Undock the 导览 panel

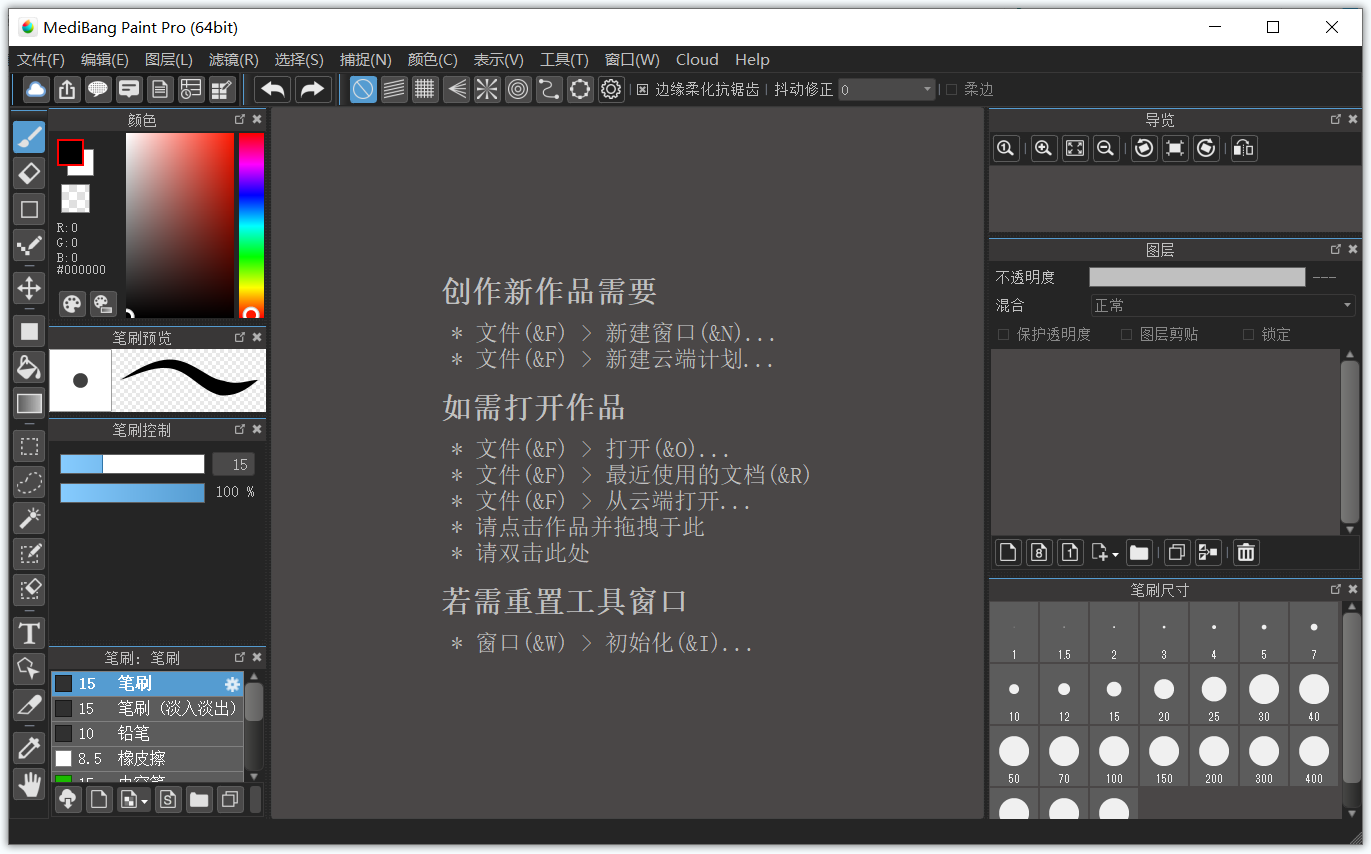click(1336, 119)
